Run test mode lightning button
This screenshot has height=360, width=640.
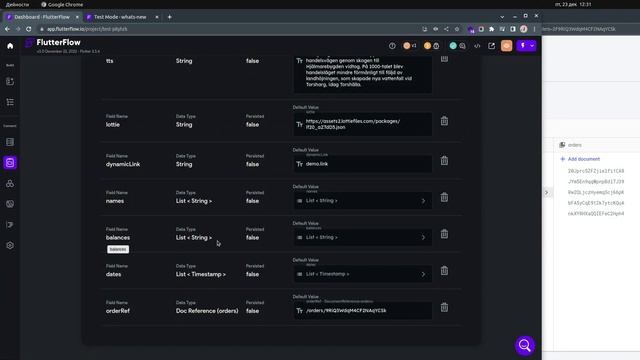(522, 46)
